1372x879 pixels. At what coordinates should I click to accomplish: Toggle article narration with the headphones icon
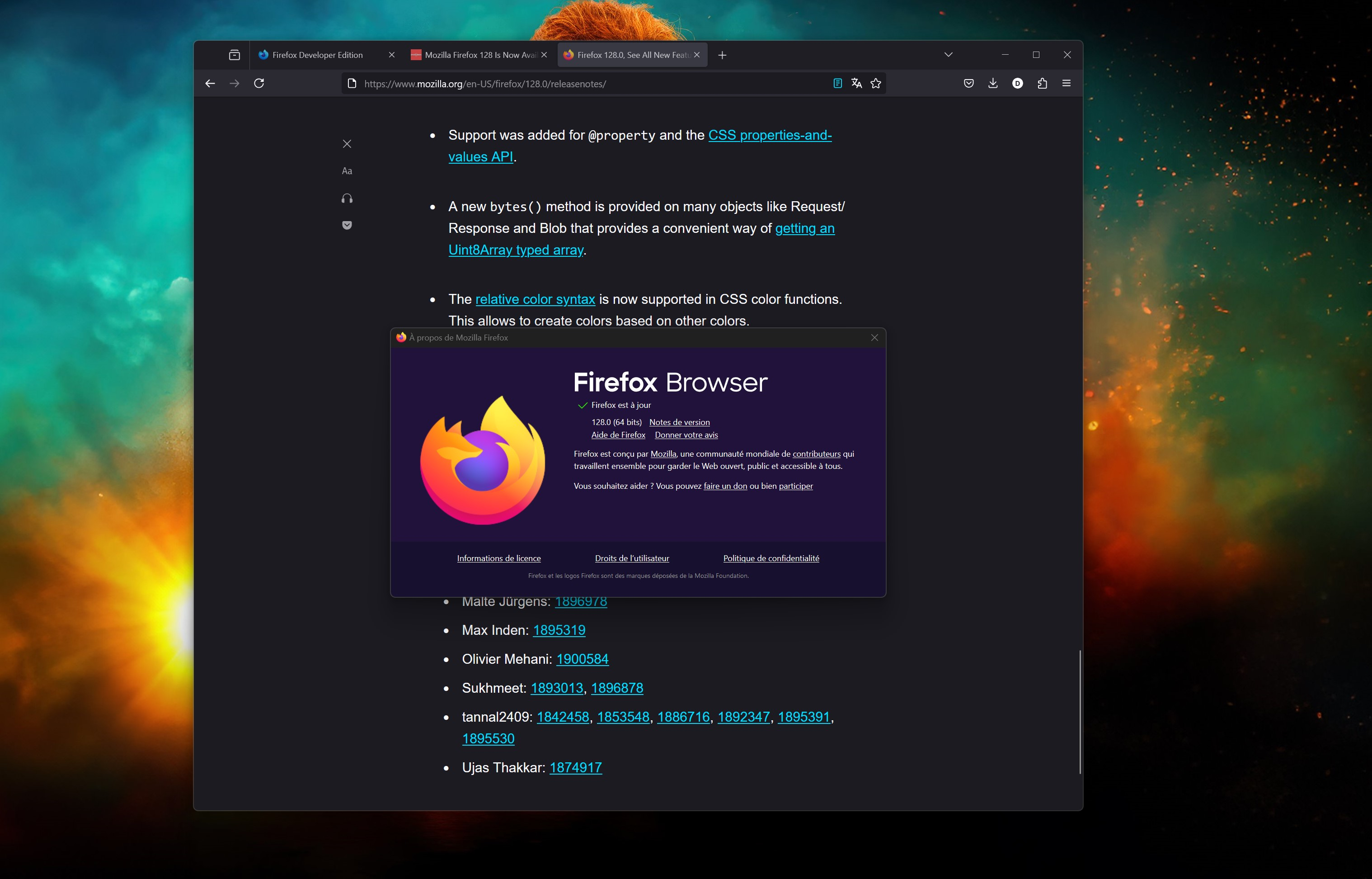point(347,198)
